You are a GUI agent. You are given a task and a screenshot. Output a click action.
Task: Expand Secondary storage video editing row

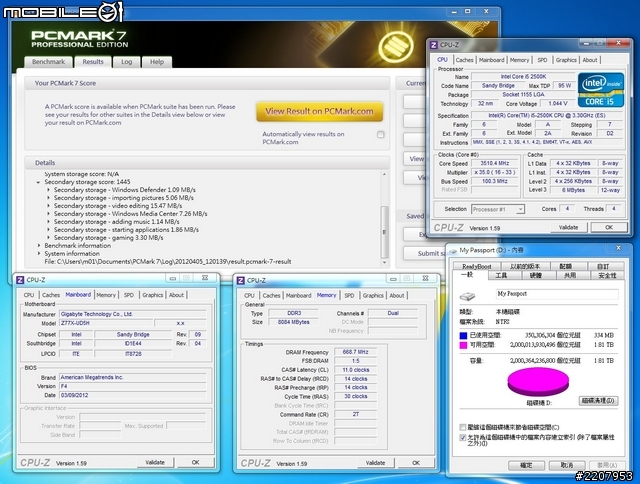tap(48, 206)
